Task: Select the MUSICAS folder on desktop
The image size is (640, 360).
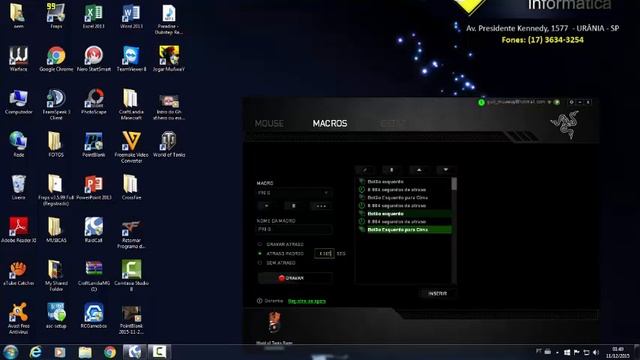Action: (56, 230)
